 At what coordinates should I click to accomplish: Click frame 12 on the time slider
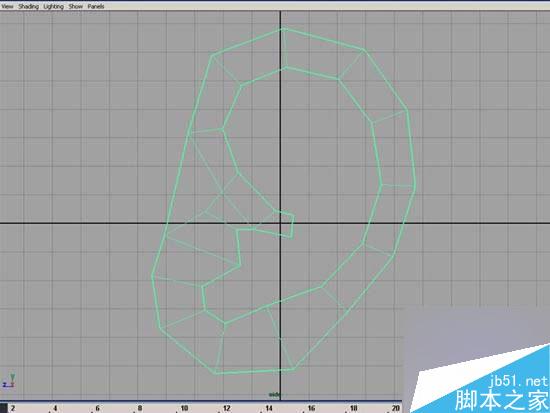click(227, 408)
